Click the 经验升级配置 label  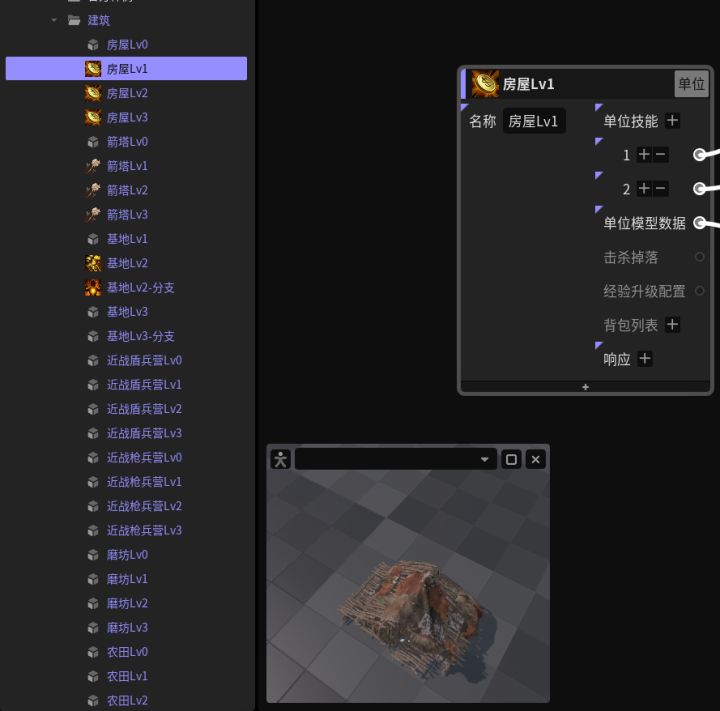(644, 291)
